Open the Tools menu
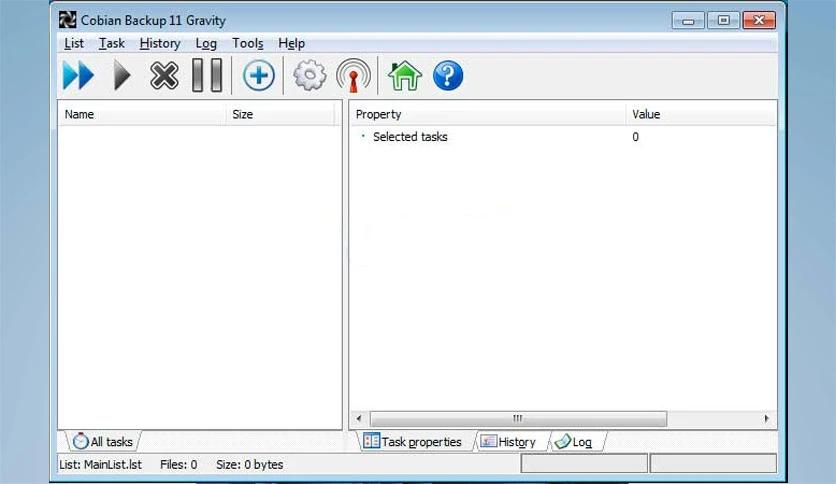 [x=247, y=43]
